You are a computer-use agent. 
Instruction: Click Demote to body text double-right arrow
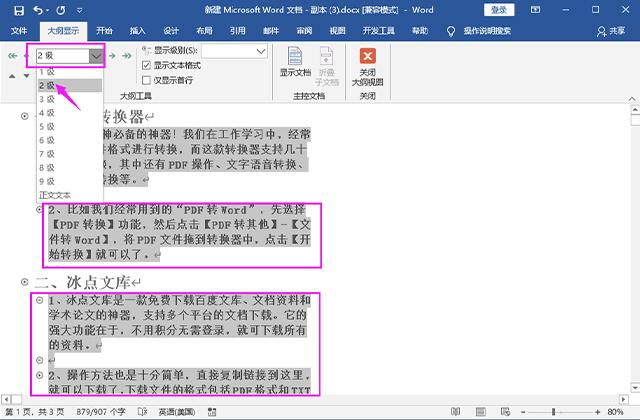click(x=127, y=56)
